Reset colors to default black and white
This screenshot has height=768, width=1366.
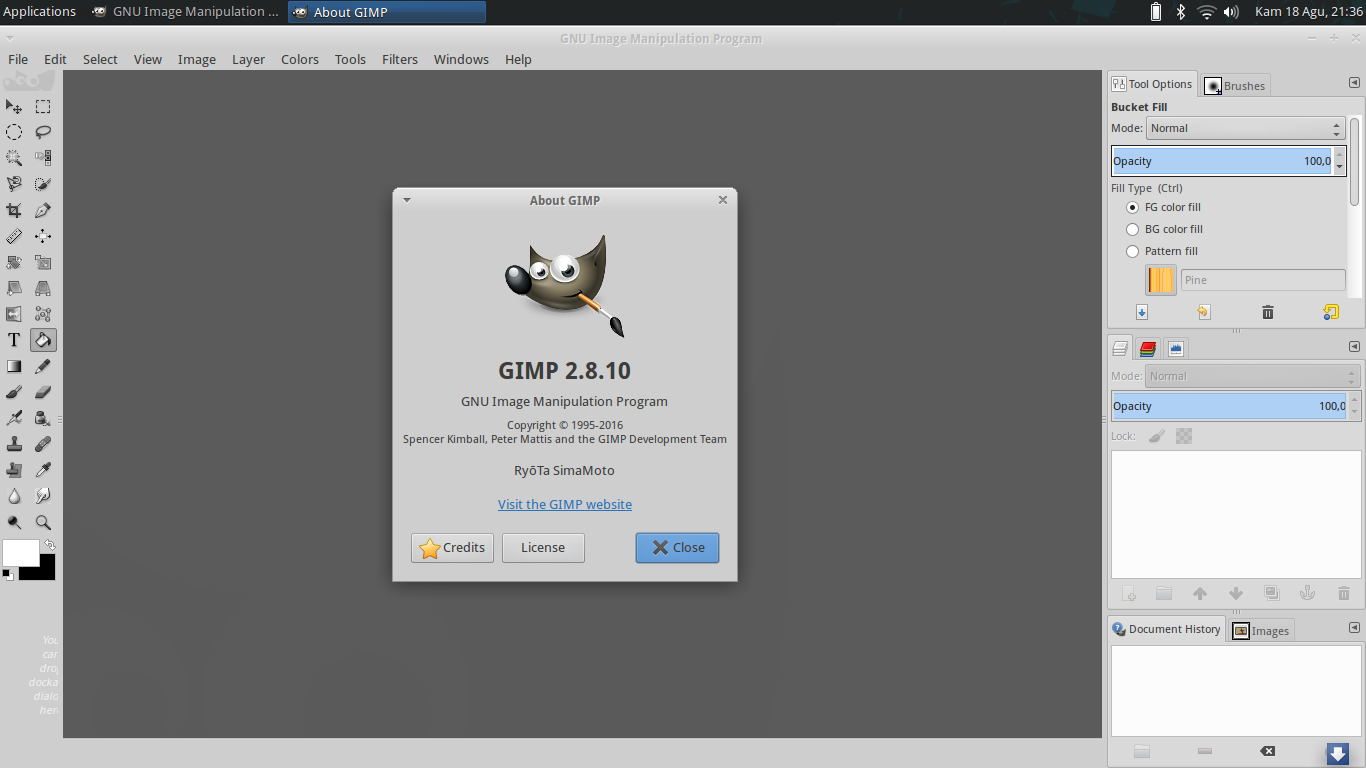click(x=8, y=574)
